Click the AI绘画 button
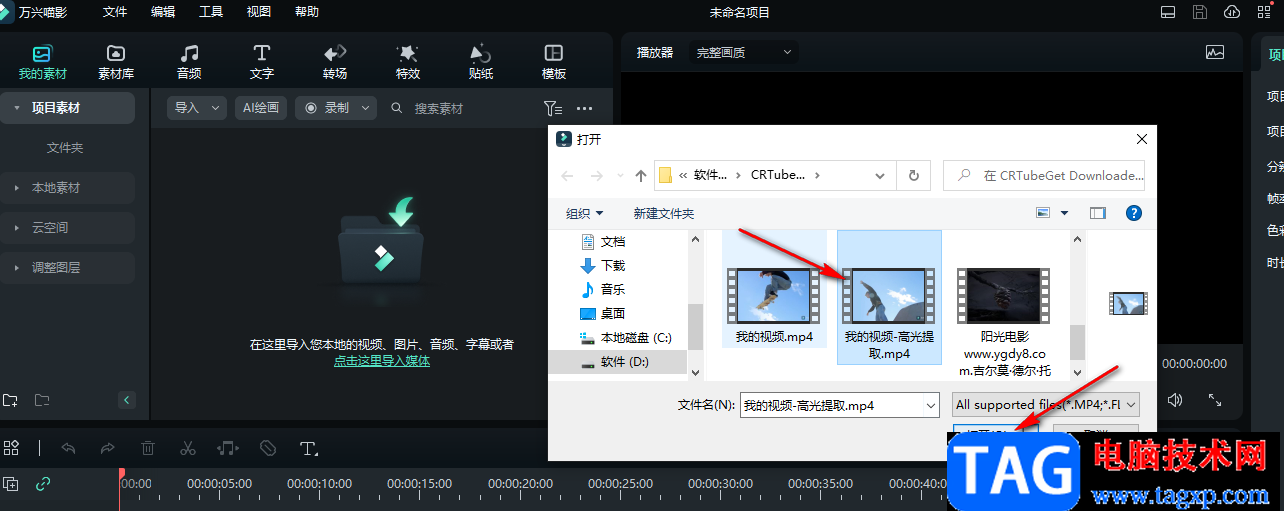This screenshot has height=511, width=1284. tap(261, 108)
